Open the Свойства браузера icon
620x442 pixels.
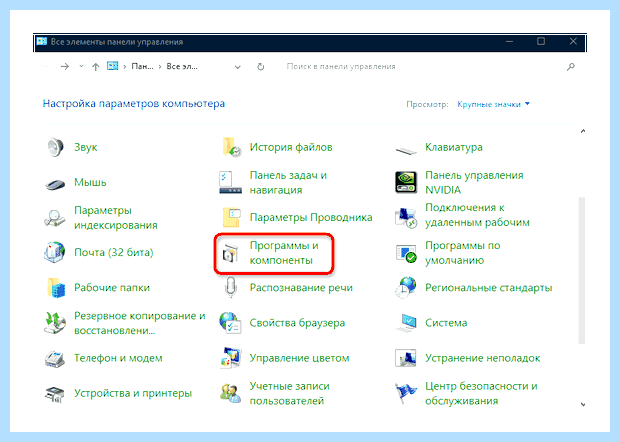pyautogui.click(x=230, y=323)
